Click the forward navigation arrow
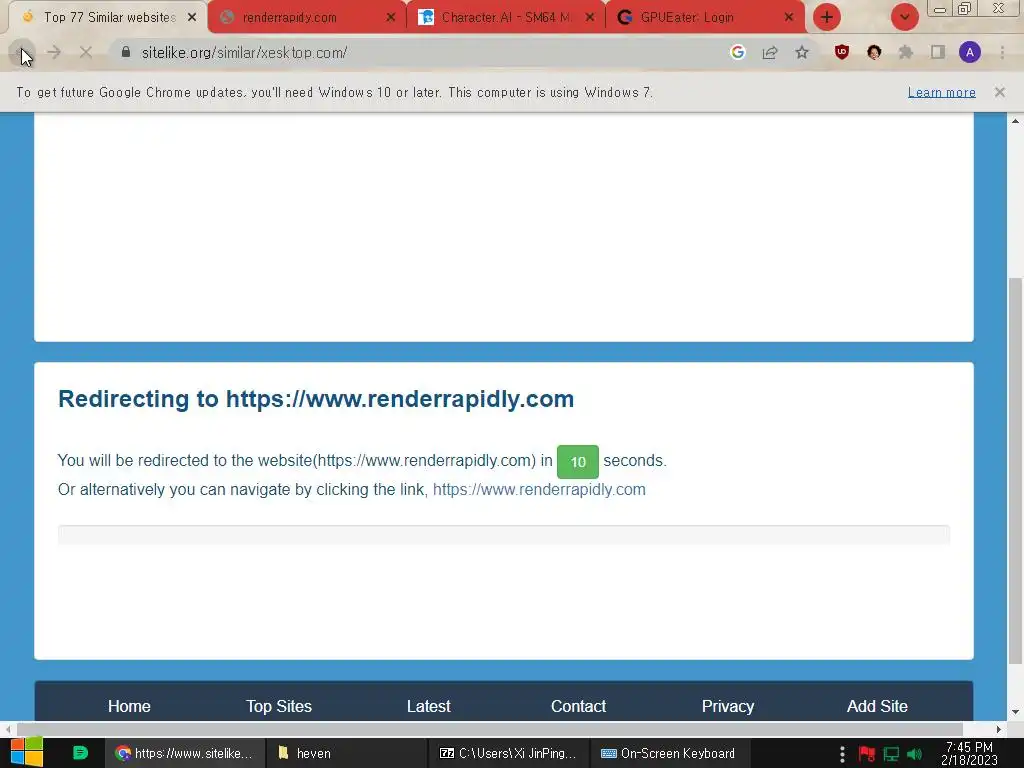 point(54,53)
